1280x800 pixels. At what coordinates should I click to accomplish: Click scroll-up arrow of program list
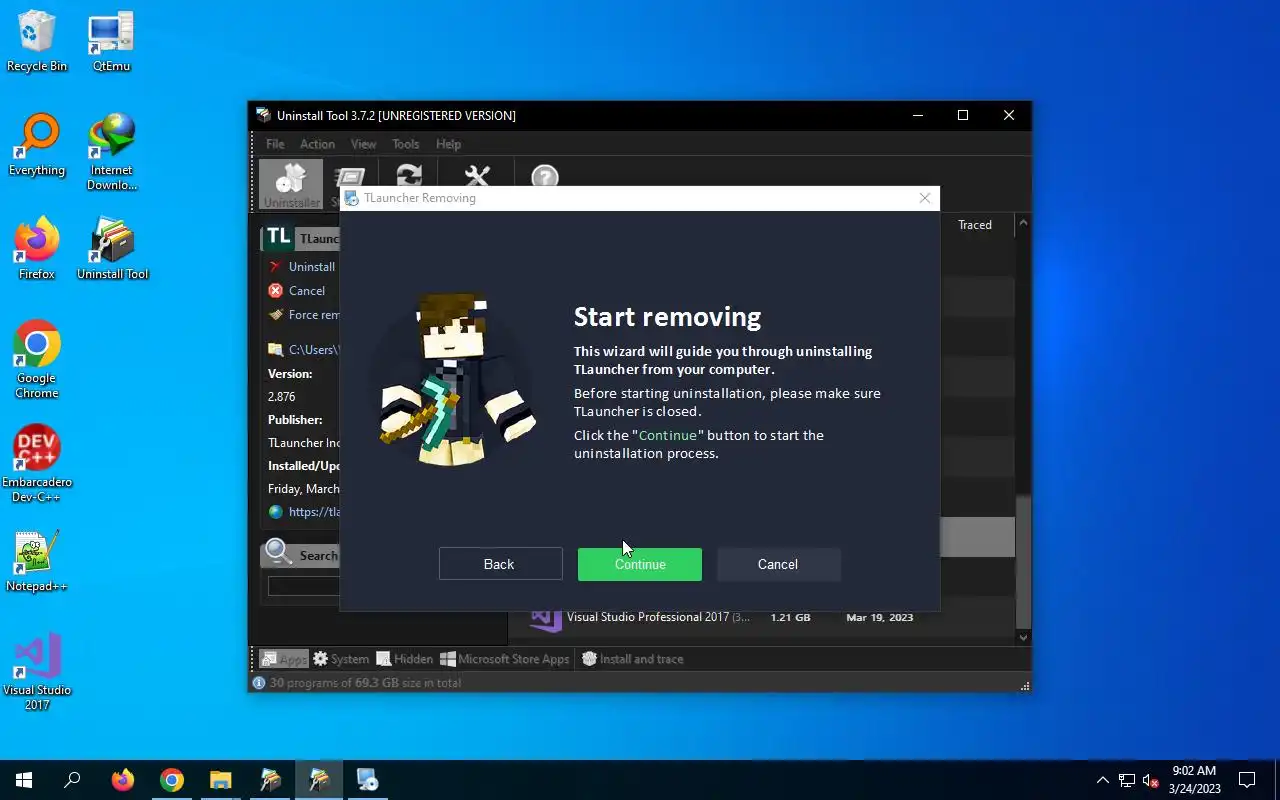click(1023, 224)
